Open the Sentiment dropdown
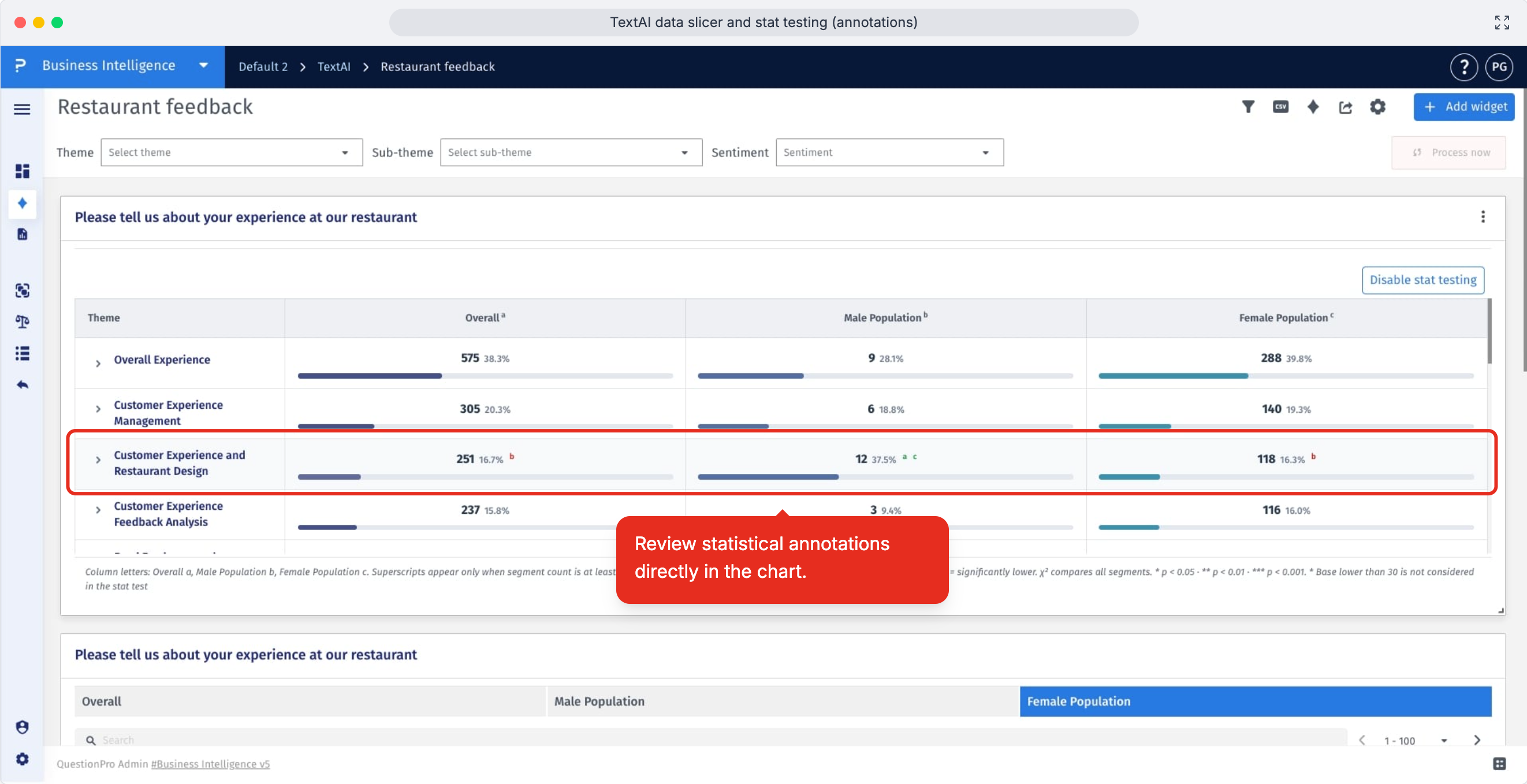Image resolution: width=1527 pixels, height=784 pixels. (x=889, y=152)
